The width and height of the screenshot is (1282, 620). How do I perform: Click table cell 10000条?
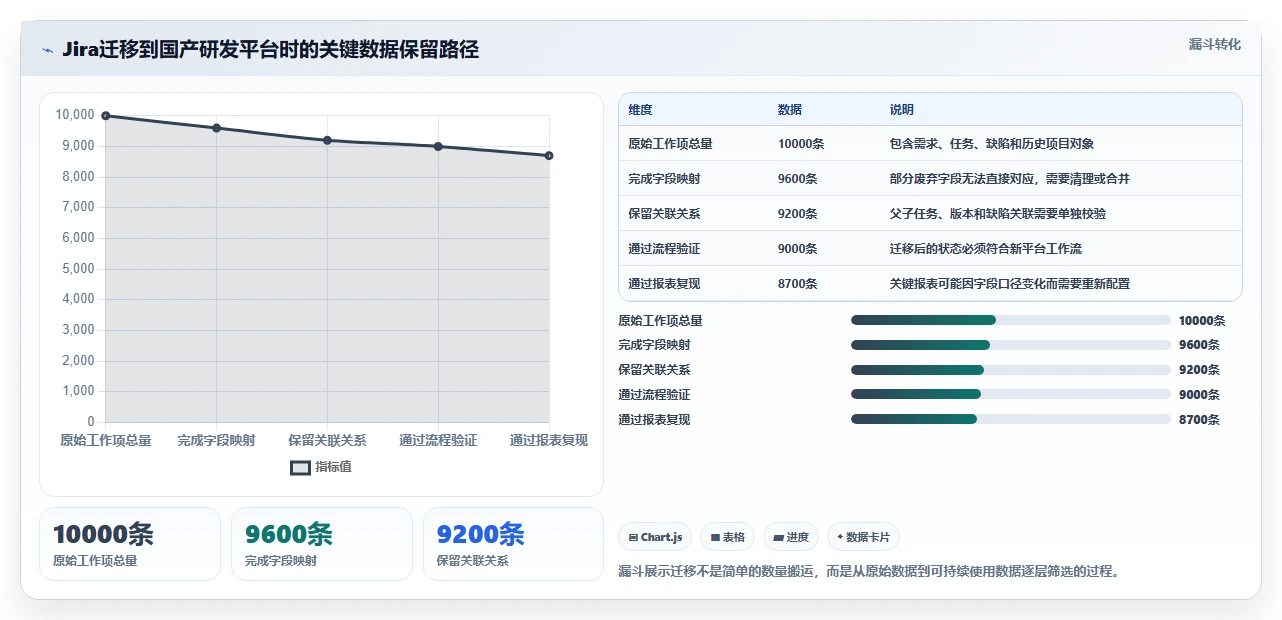coord(801,144)
